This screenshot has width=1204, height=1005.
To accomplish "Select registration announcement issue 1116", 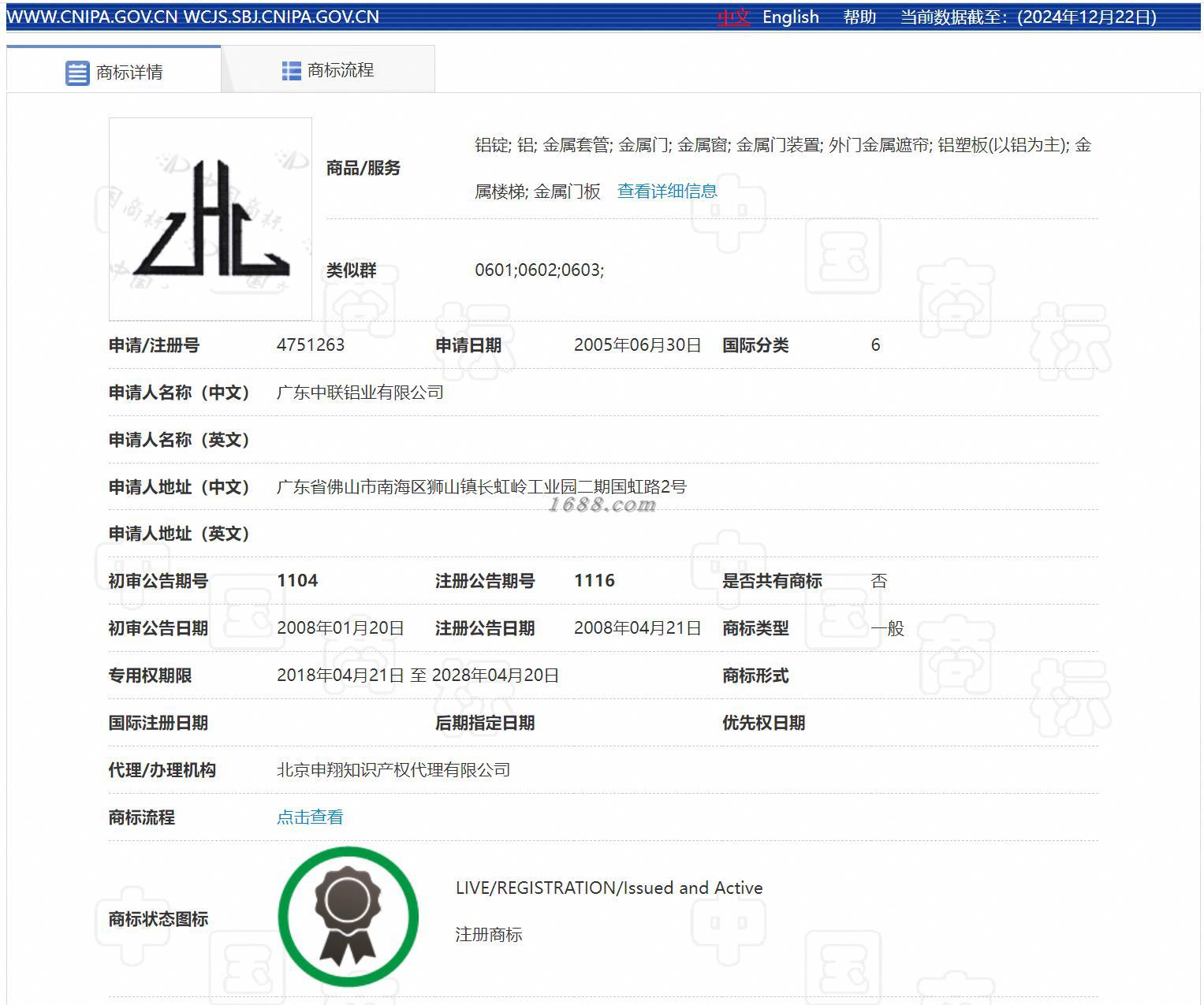I will click(x=595, y=581).
